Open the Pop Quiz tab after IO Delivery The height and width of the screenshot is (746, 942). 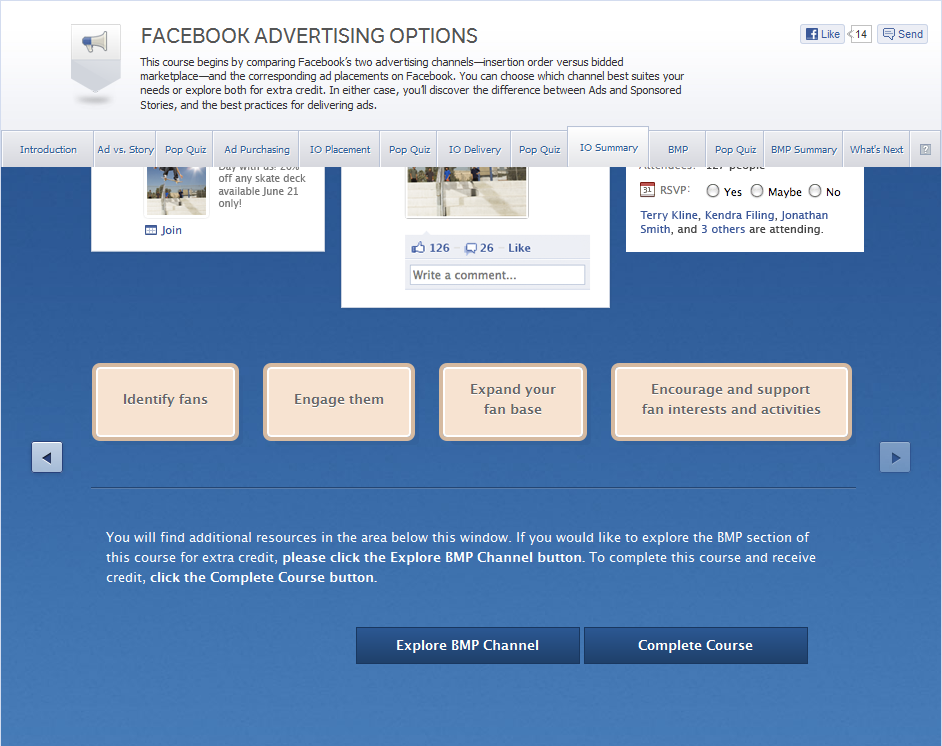click(x=539, y=149)
